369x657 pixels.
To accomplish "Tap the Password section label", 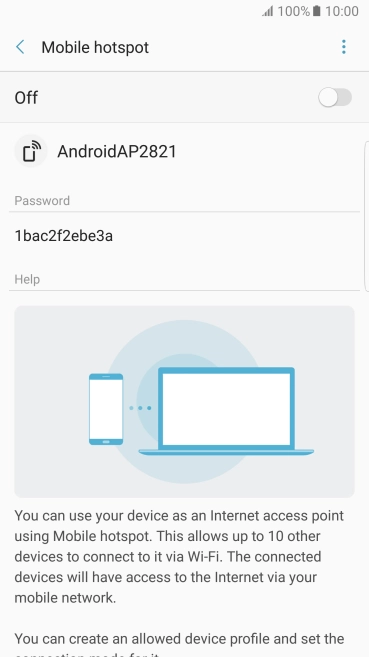I will point(42,201).
